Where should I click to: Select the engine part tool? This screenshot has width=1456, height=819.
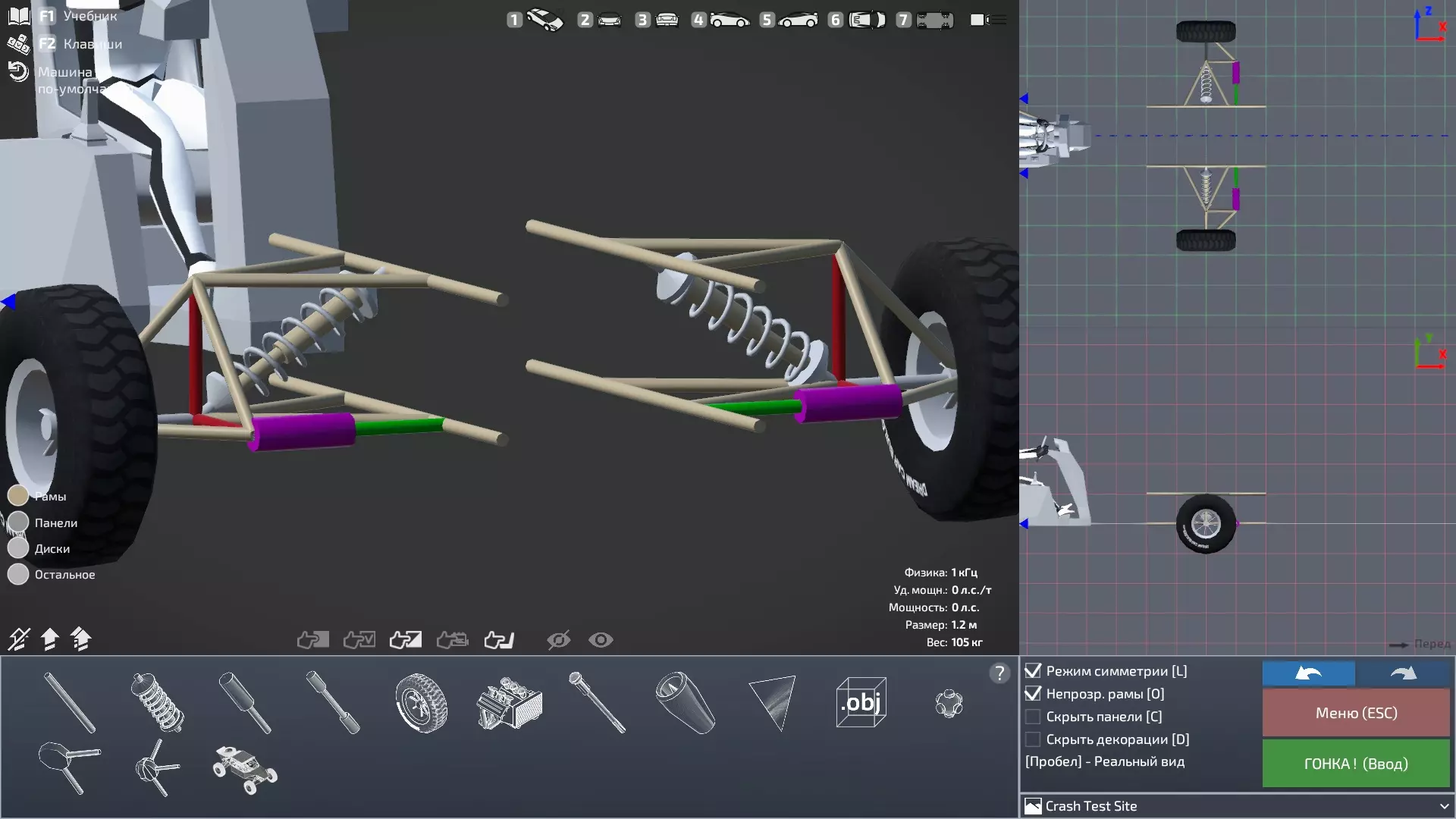(509, 703)
